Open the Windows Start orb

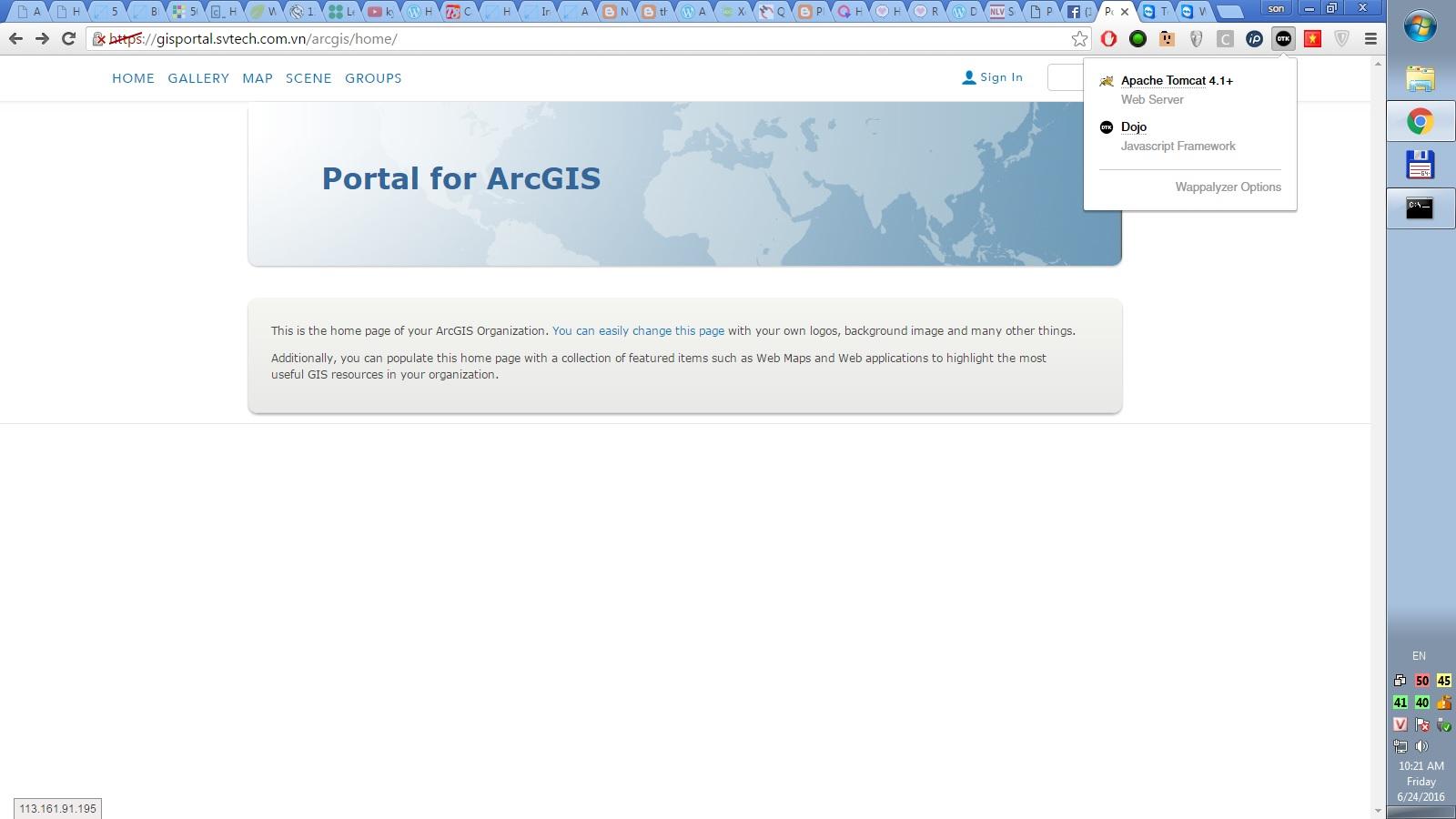(x=1421, y=26)
